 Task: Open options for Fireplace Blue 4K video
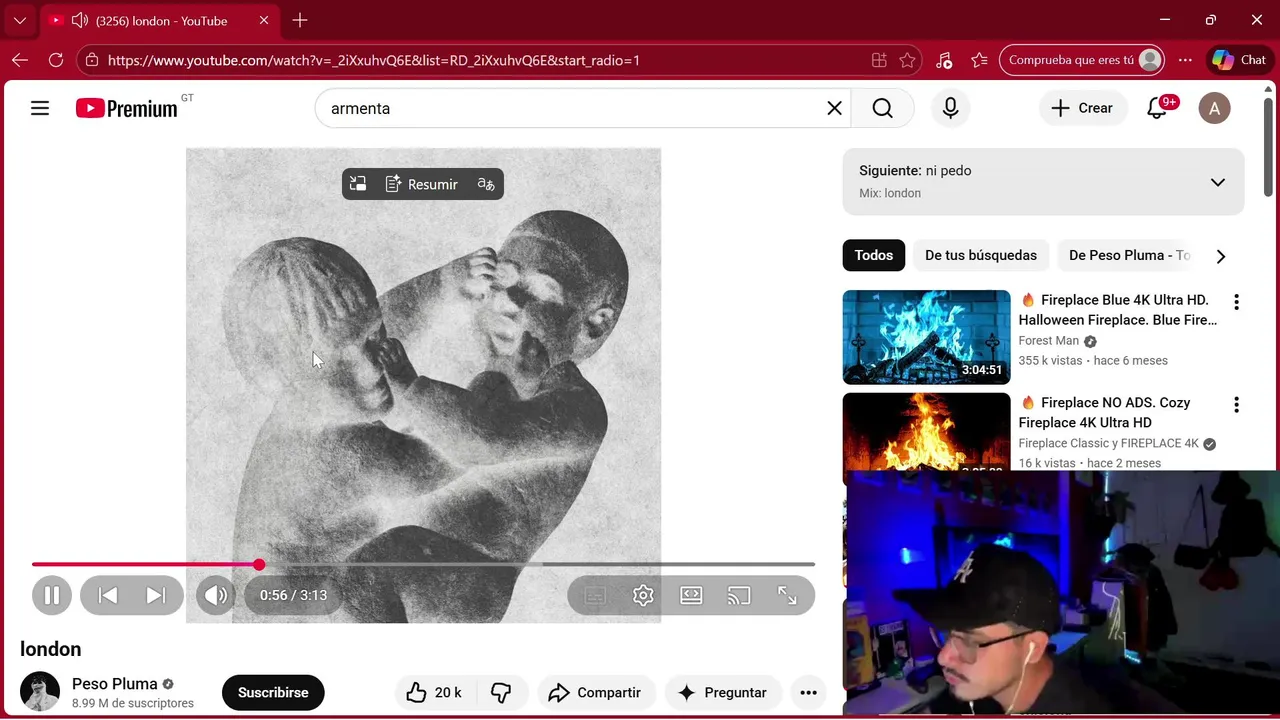1236,302
